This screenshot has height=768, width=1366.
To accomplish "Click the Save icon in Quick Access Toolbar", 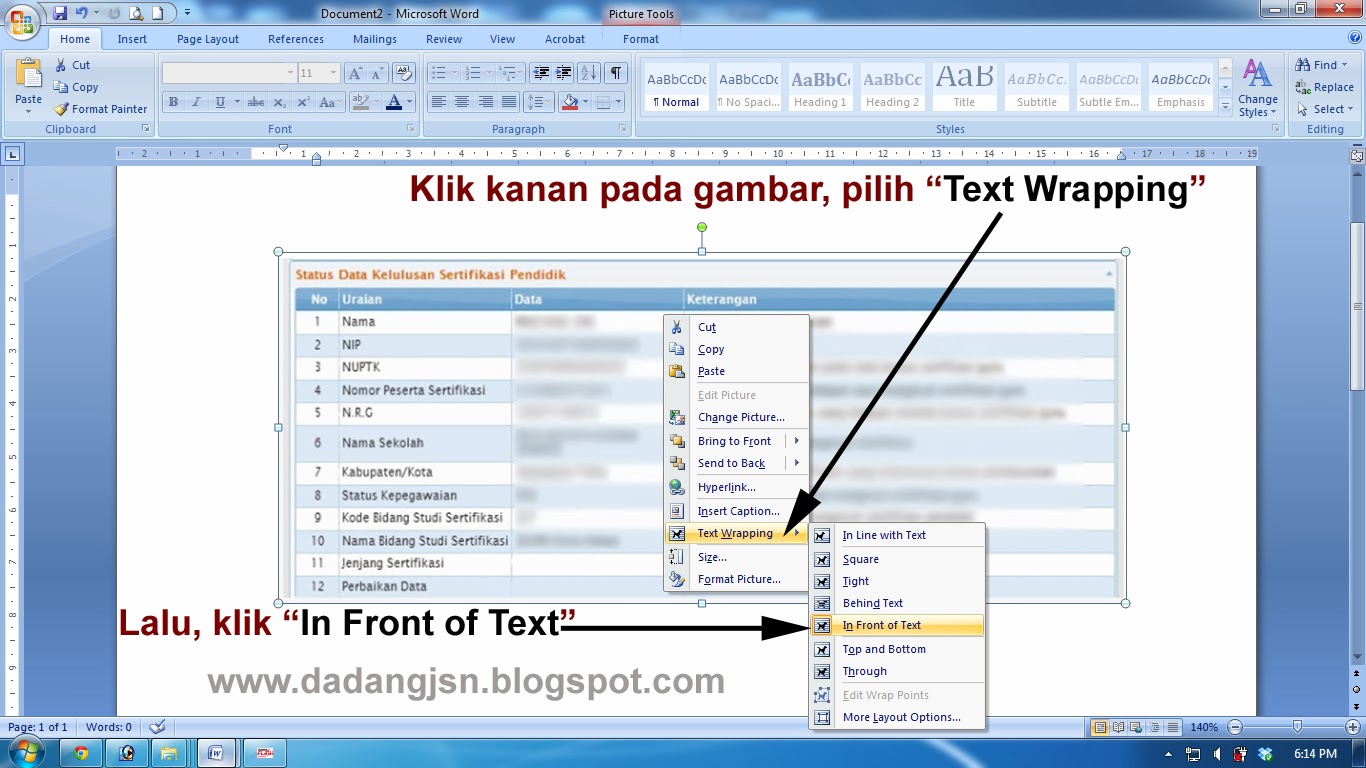I will point(60,14).
